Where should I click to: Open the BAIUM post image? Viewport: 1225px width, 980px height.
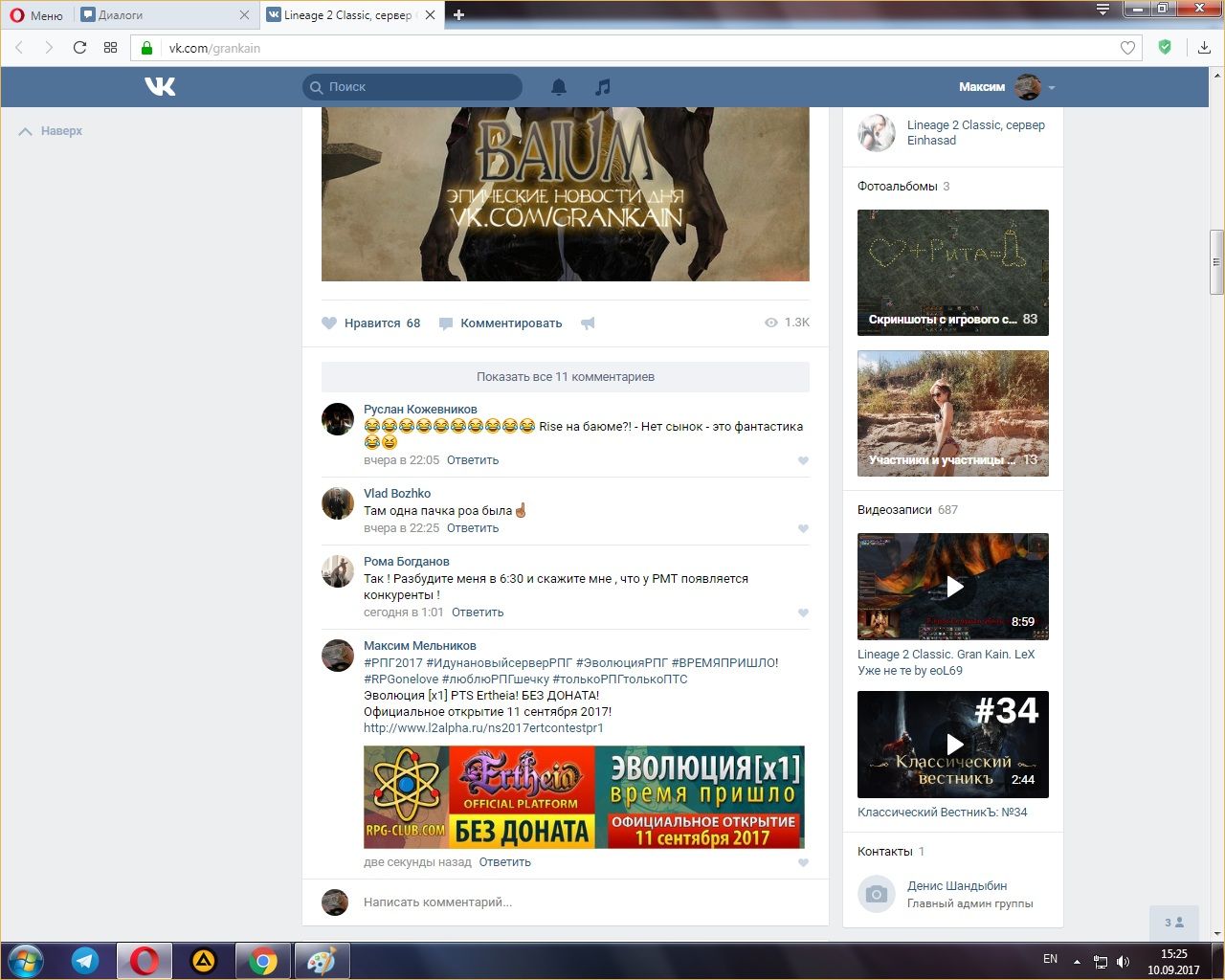point(566,194)
